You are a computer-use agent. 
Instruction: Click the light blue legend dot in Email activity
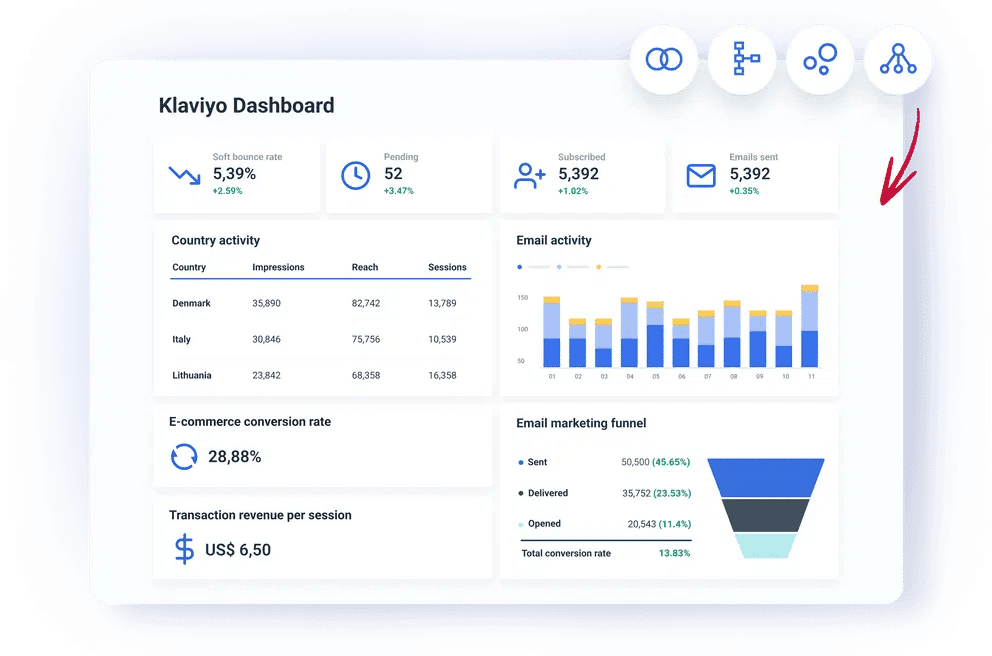pos(559,267)
